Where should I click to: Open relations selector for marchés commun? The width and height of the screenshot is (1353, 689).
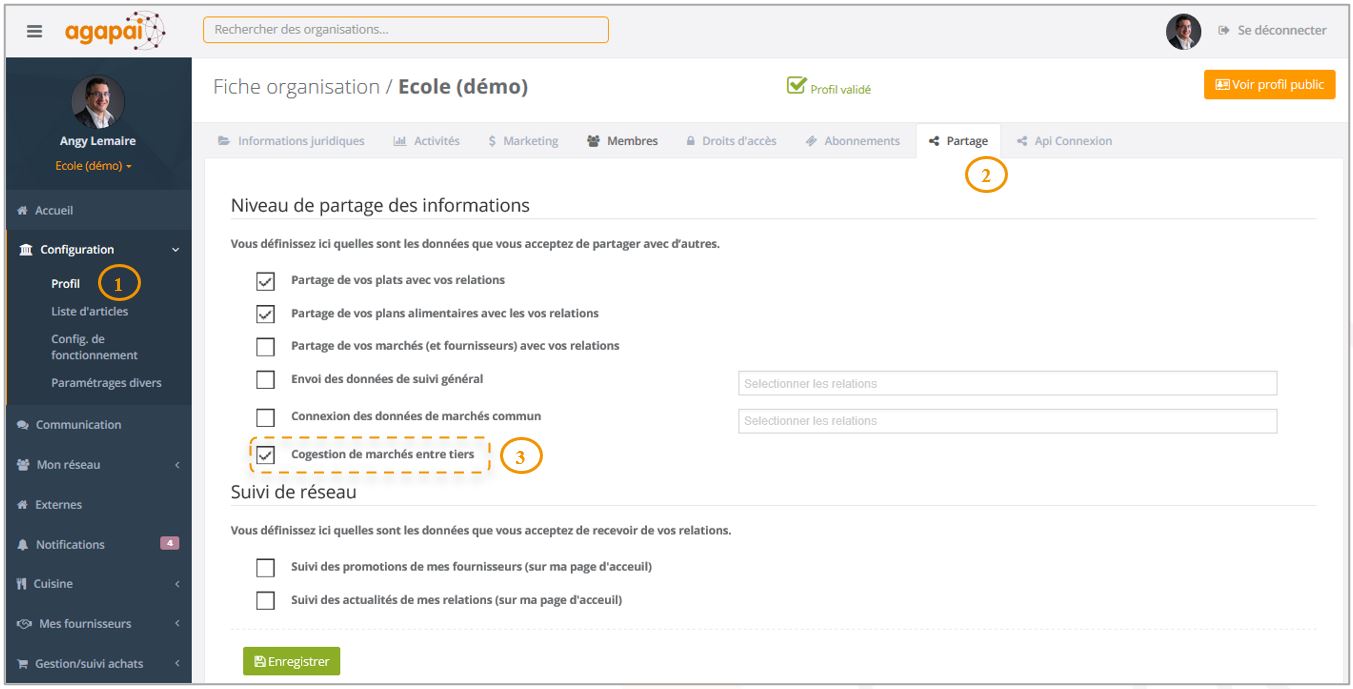pyautogui.click(x=1008, y=421)
